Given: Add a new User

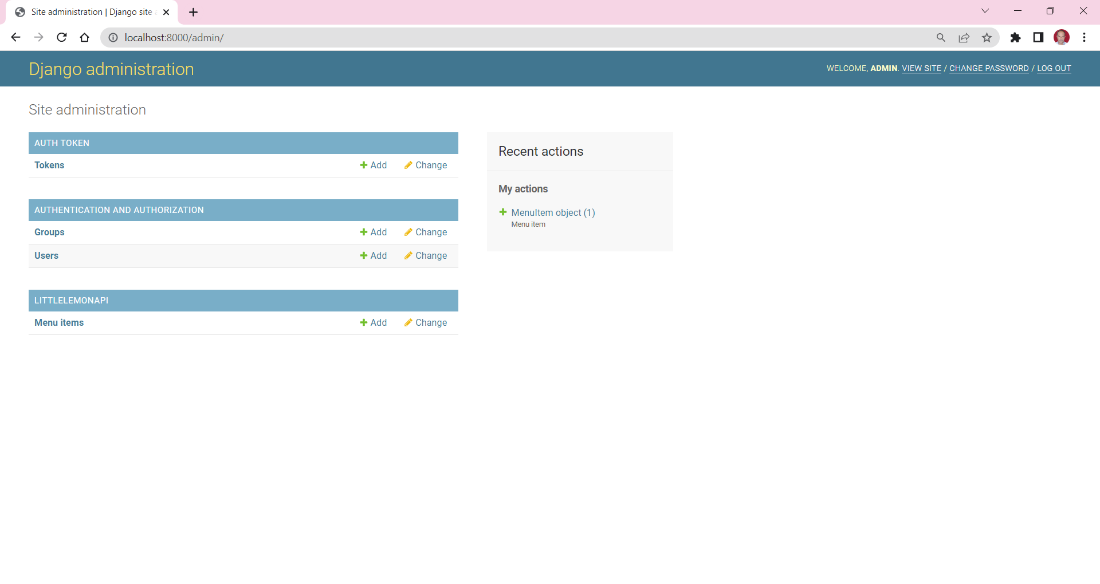Looking at the screenshot, I should click(x=373, y=256).
